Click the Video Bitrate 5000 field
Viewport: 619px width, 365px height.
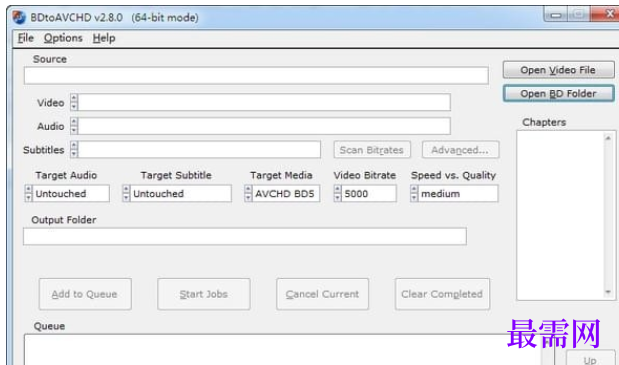coord(369,193)
